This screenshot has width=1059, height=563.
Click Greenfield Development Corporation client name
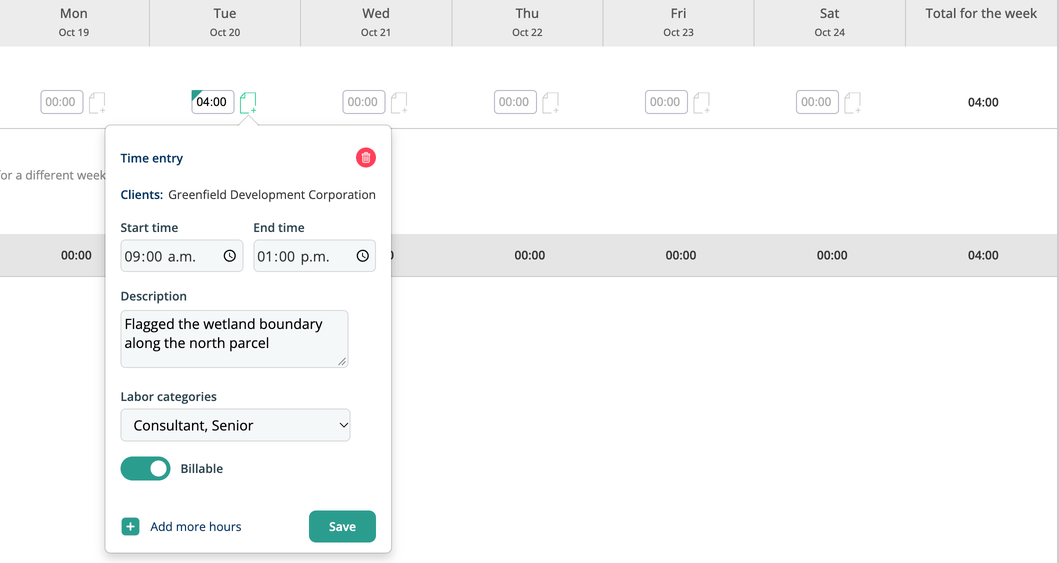[x=272, y=194]
